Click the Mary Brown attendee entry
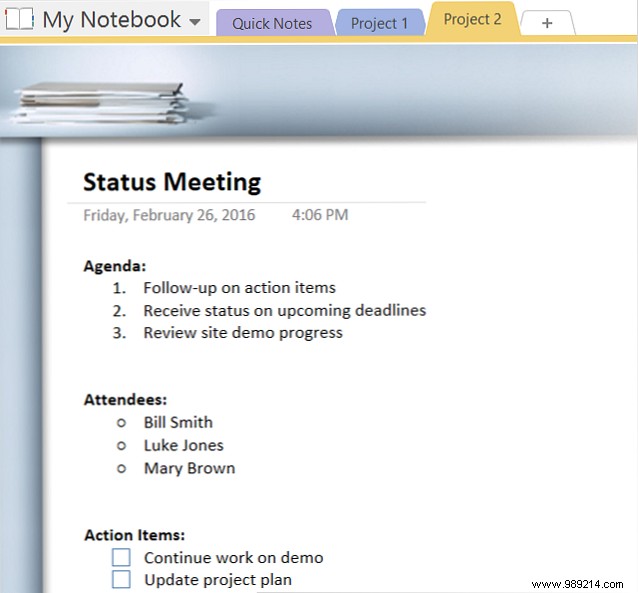 190,468
